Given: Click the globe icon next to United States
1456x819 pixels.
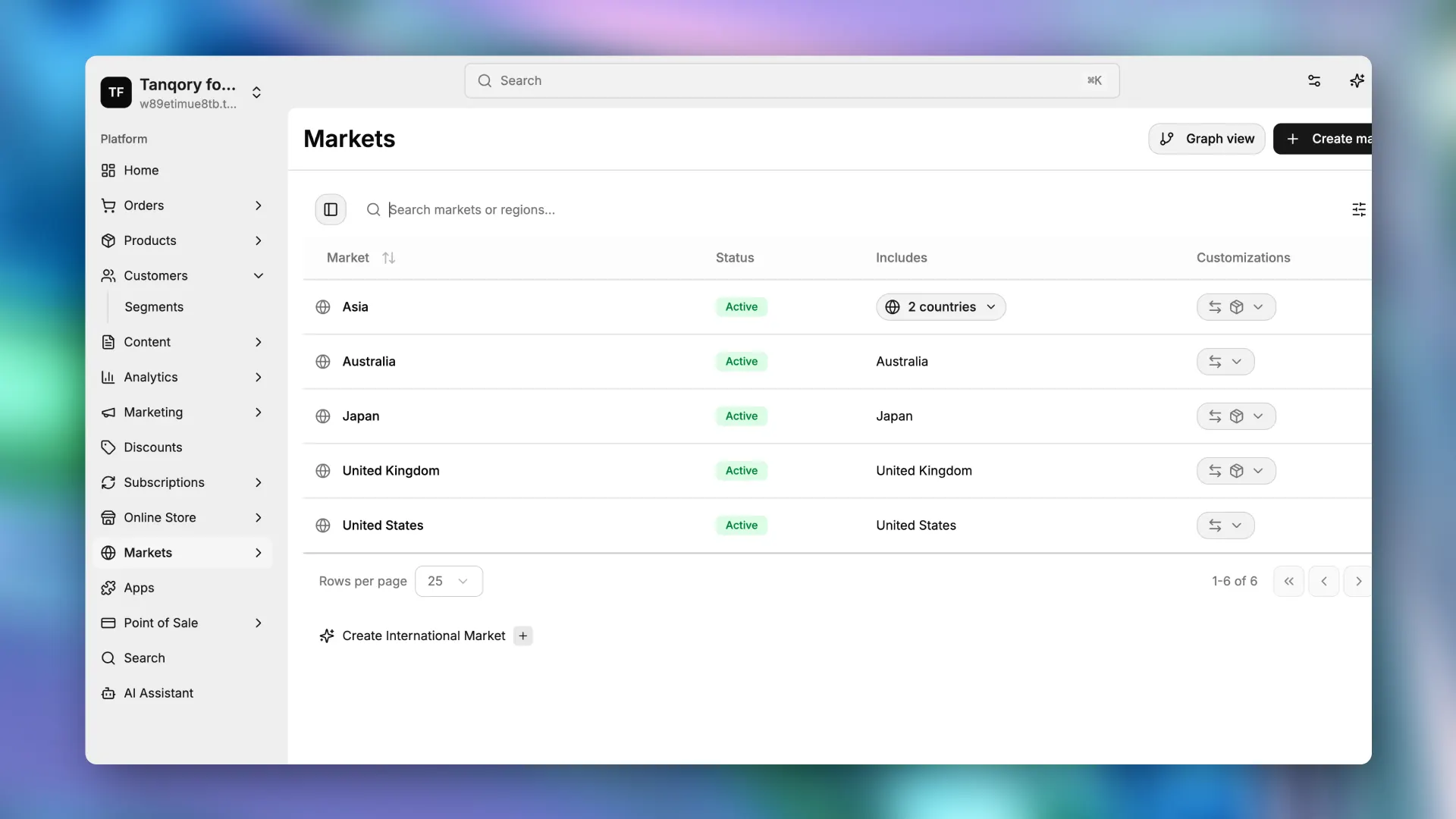Looking at the screenshot, I should coord(323,526).
